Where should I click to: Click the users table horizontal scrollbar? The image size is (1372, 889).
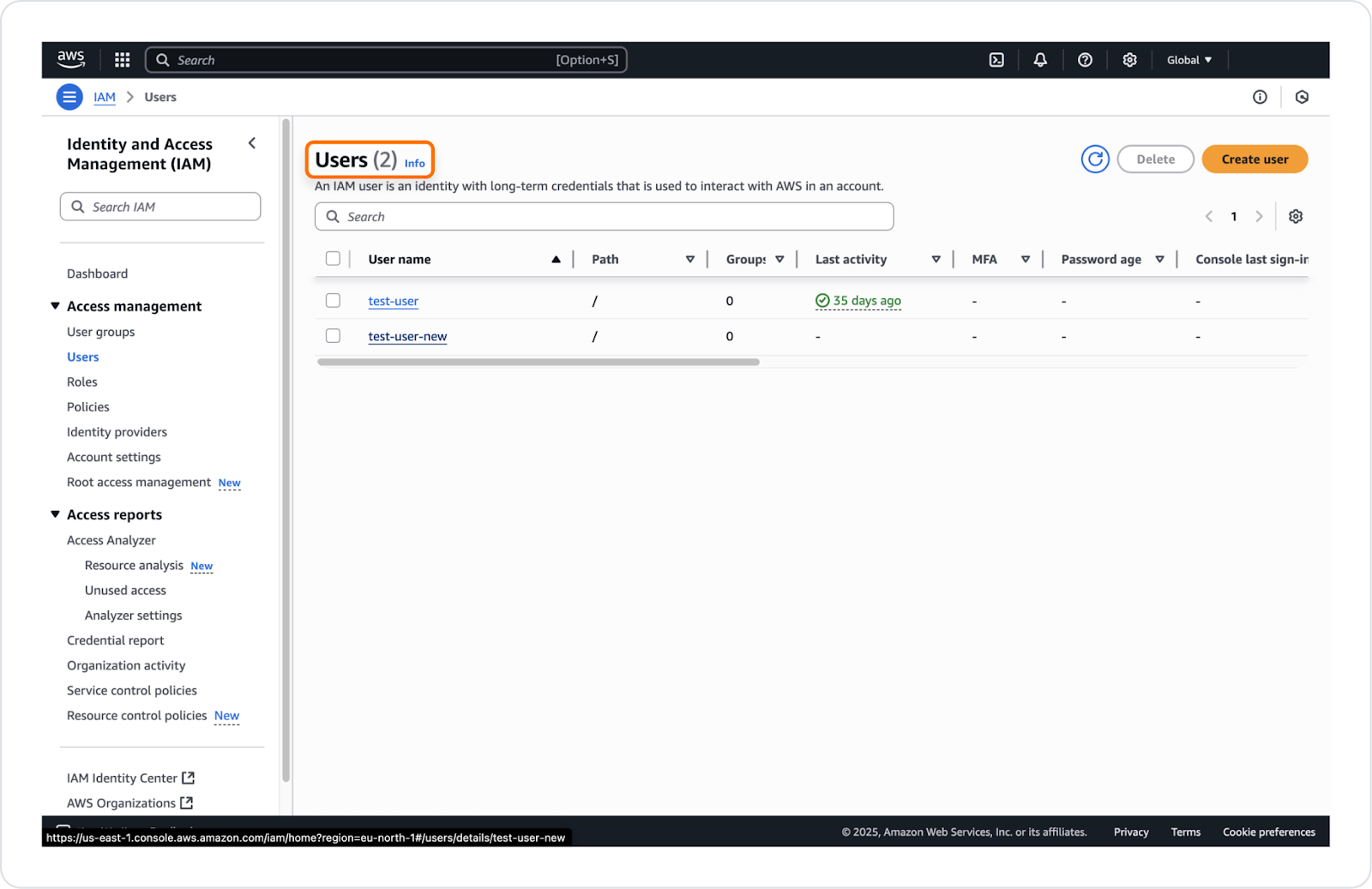539,362
